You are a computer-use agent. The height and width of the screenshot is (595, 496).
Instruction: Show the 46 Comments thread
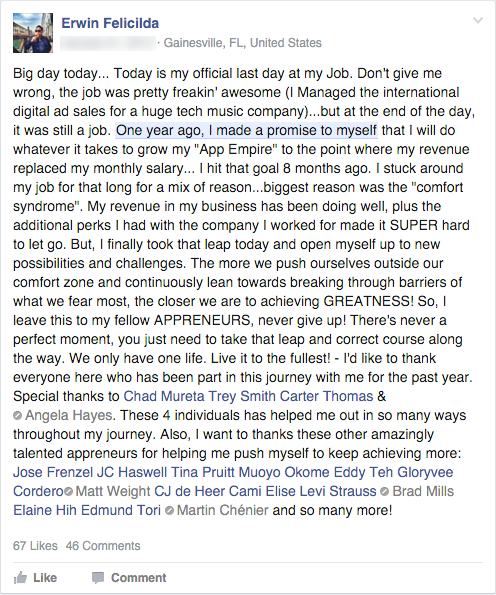click(x=103, y=546)
